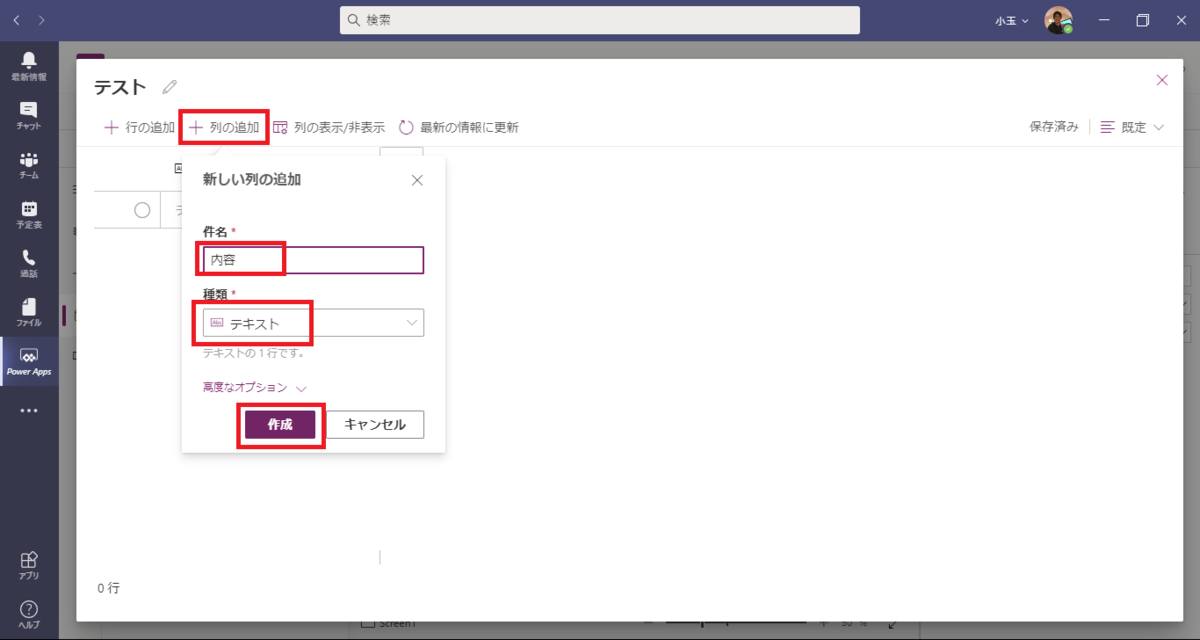Open the 既定 view dropdown
The width and height of the screenshot is (1200, 640).
(1132, 127)
